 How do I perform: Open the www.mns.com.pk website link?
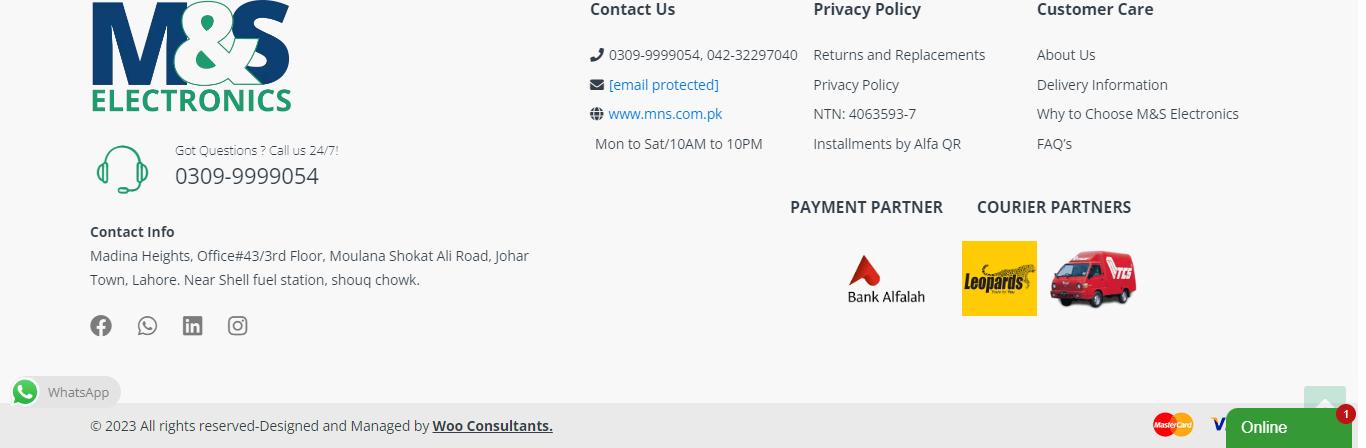(665, 114)
